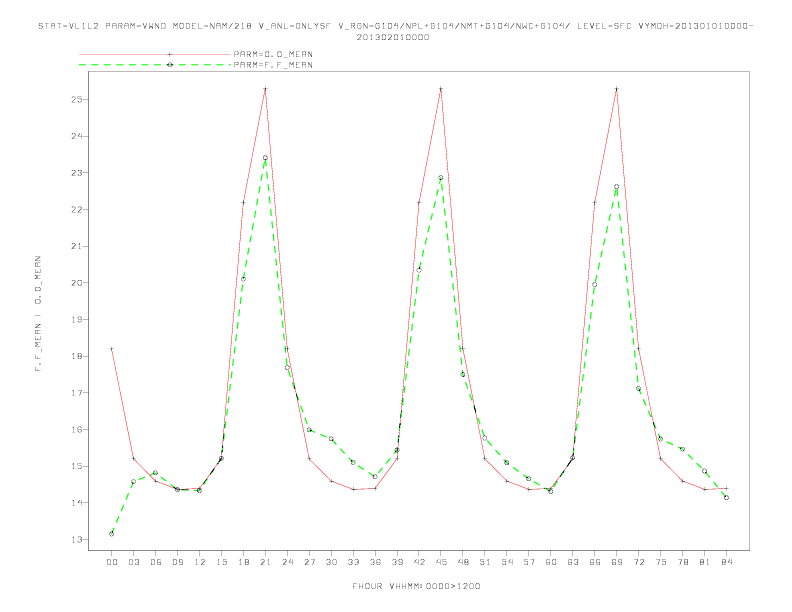Click x-axis tick label 63
The width and height of the screenshot is (792, 612).
(573, 562)
